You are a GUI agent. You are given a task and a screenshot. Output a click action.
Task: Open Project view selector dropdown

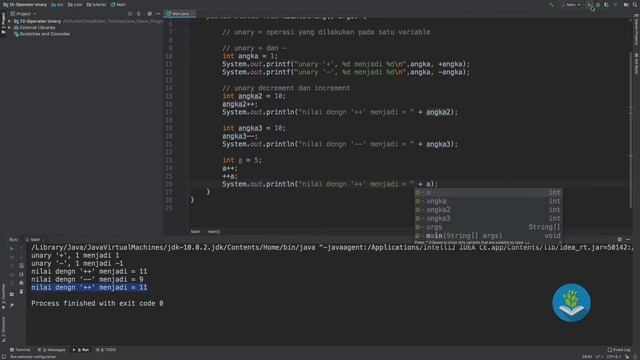24,13
